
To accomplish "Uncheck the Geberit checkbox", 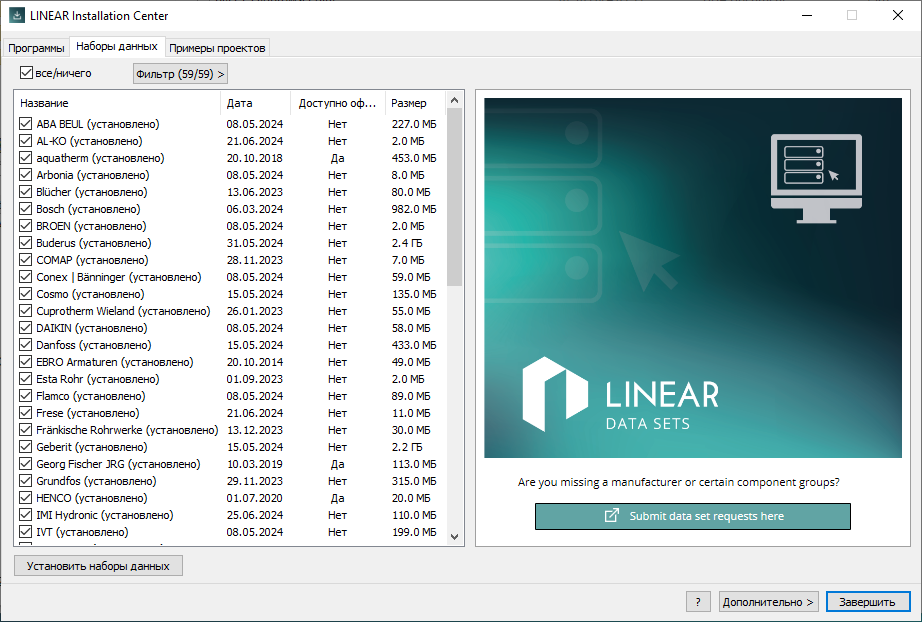I will 25,447.
